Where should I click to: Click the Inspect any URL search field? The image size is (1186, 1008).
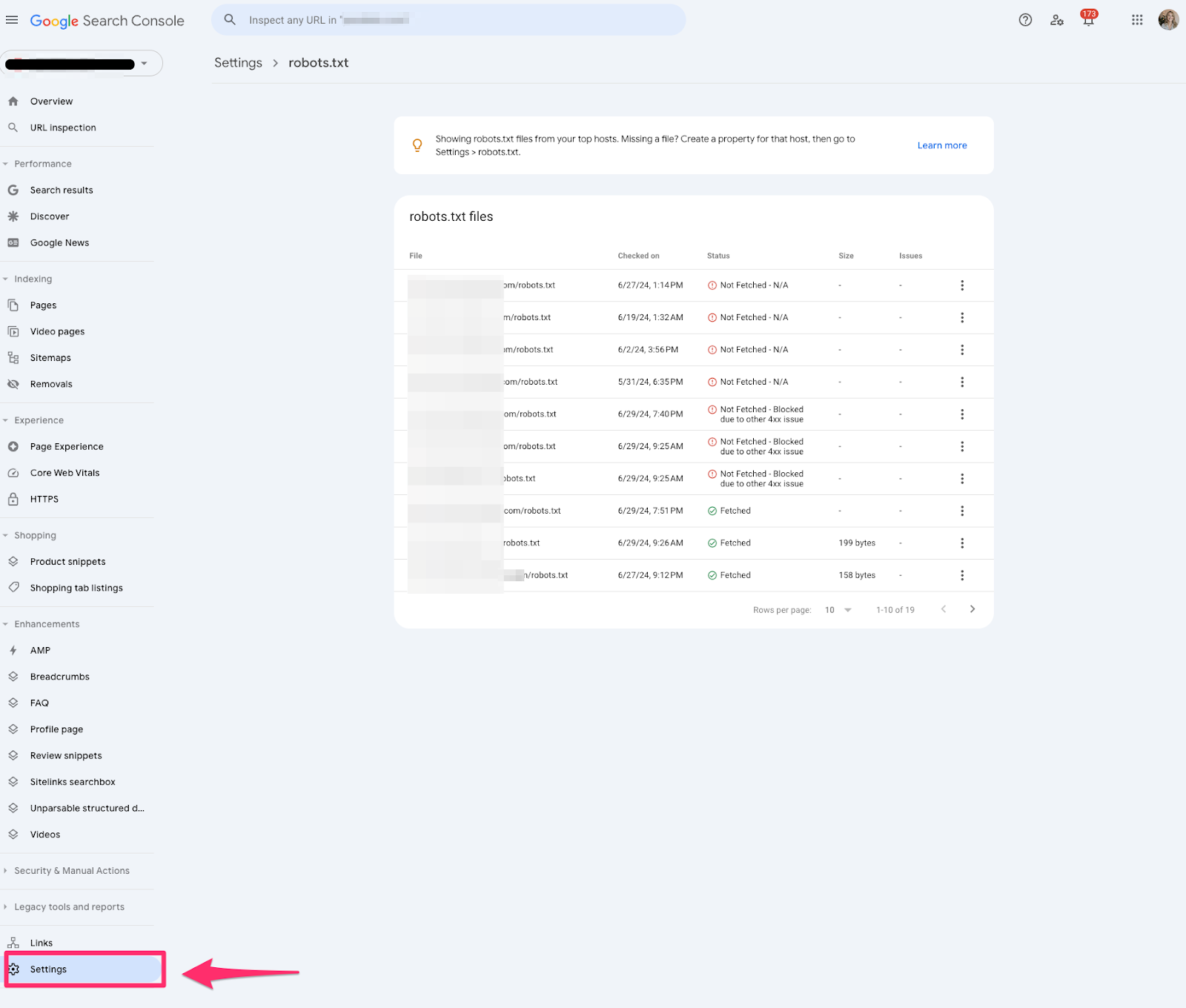[448, 20]
